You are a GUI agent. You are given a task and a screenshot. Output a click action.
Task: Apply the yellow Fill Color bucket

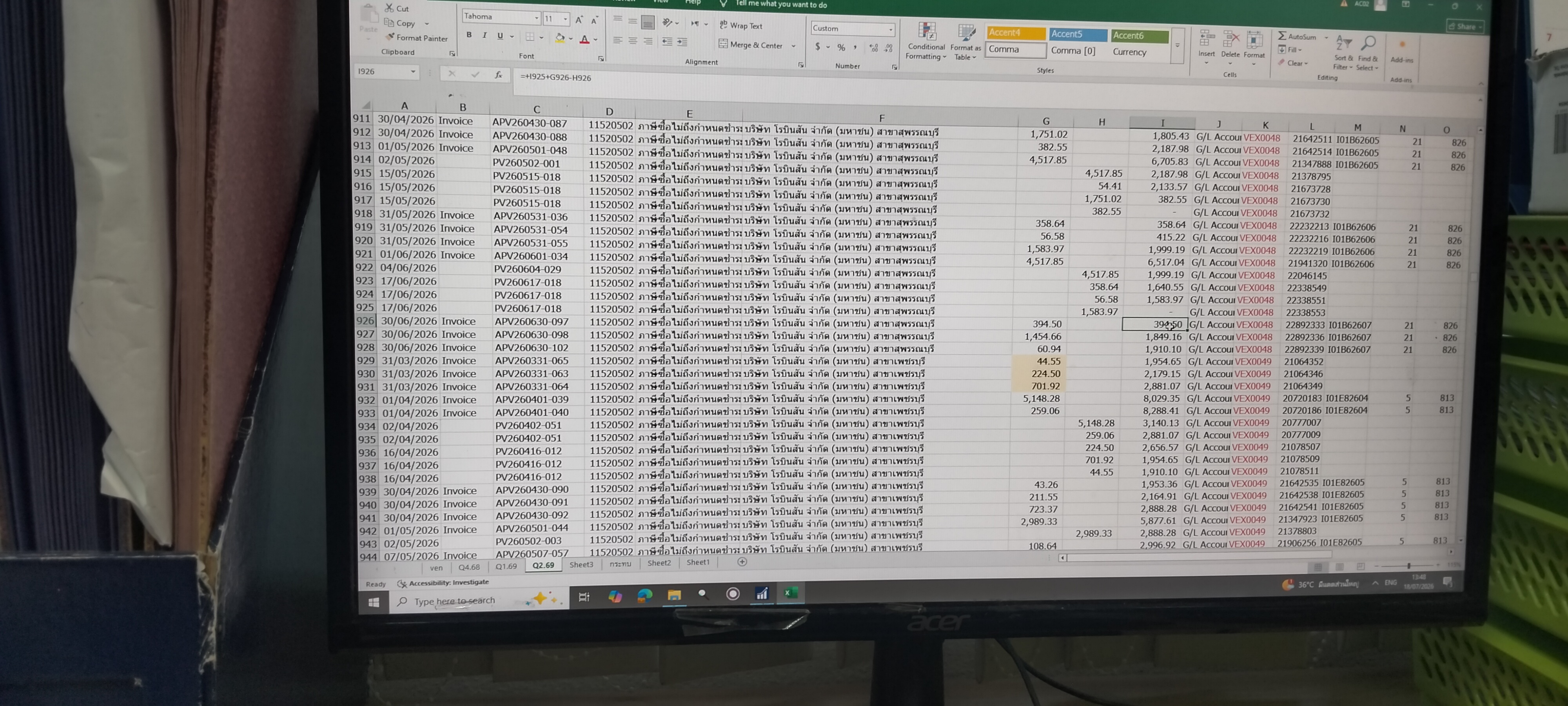click(559, 38)
